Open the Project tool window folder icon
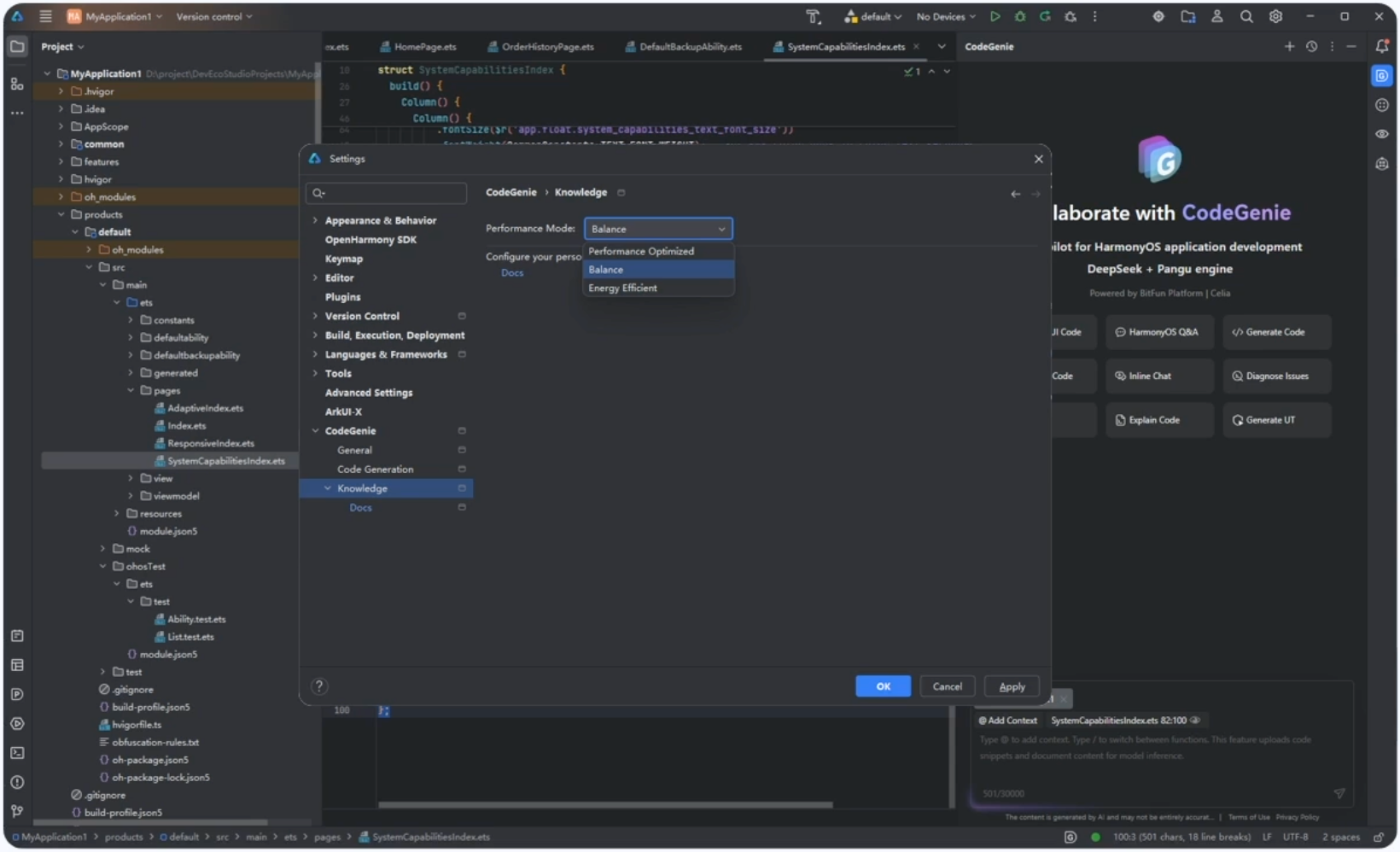 coord(17,46)
